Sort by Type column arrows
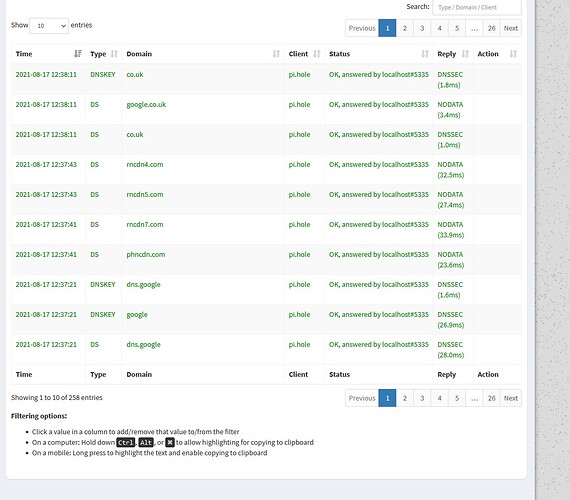The image size is (570, 500). tap(114, 54)
